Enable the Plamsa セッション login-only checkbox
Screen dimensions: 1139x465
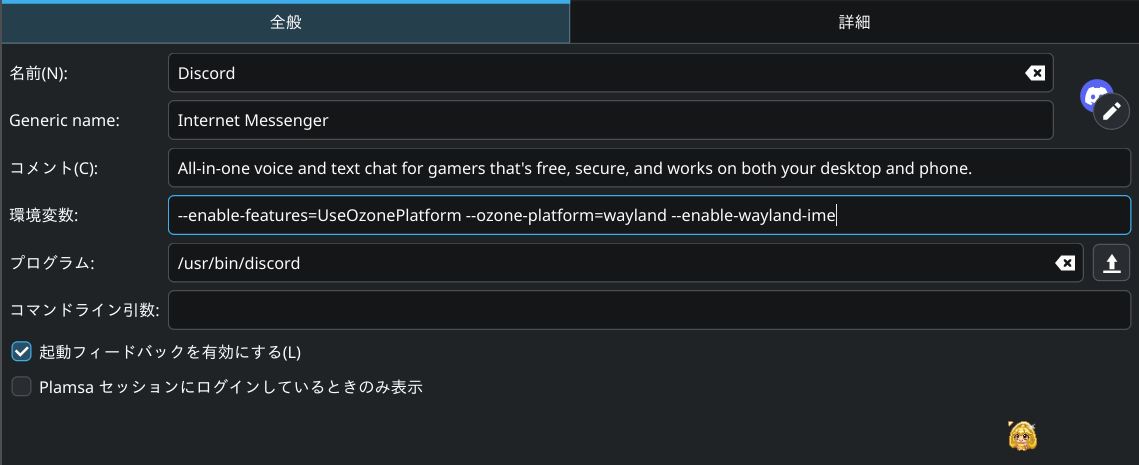point(22,387)
